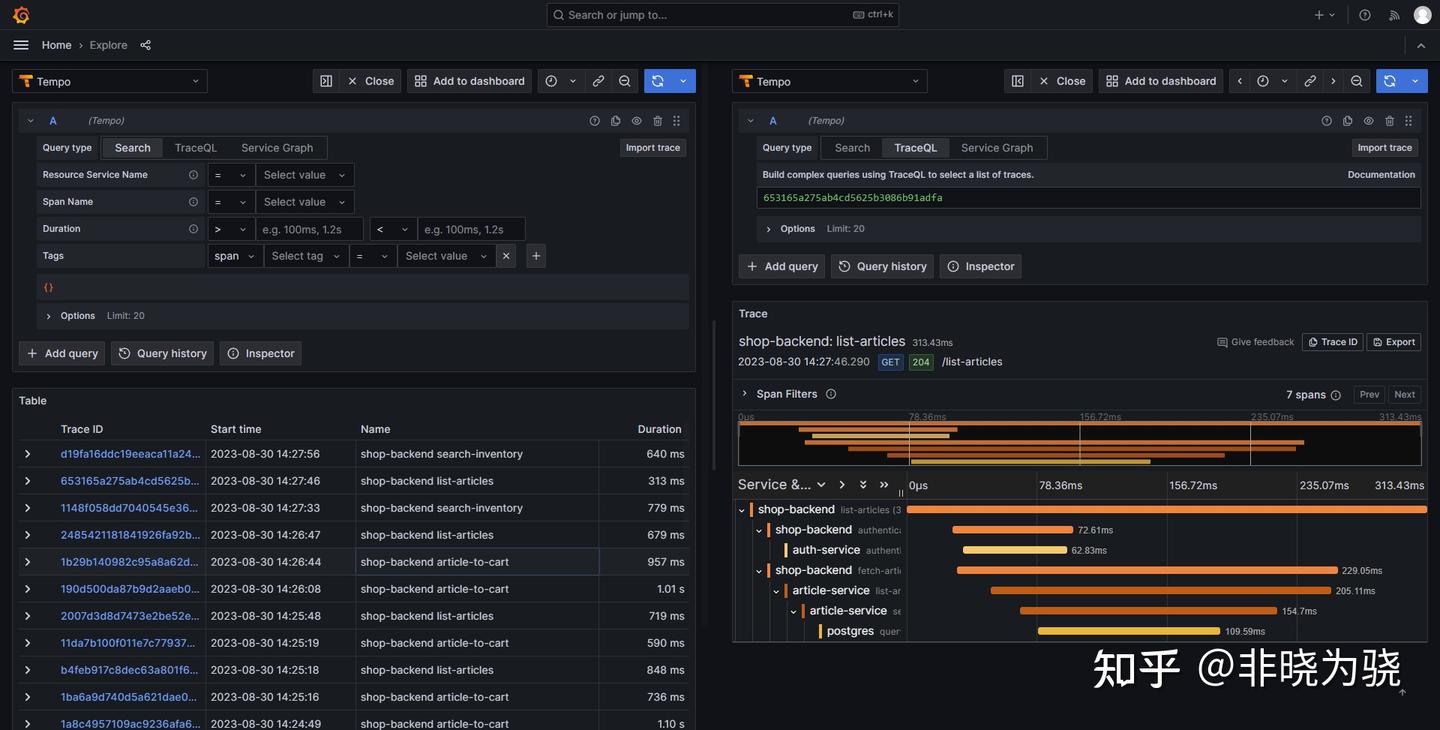This screenshot has width=1440, height=730.
Task: Duplicate left query A using copy icon
Action: (x=612, y=118)
